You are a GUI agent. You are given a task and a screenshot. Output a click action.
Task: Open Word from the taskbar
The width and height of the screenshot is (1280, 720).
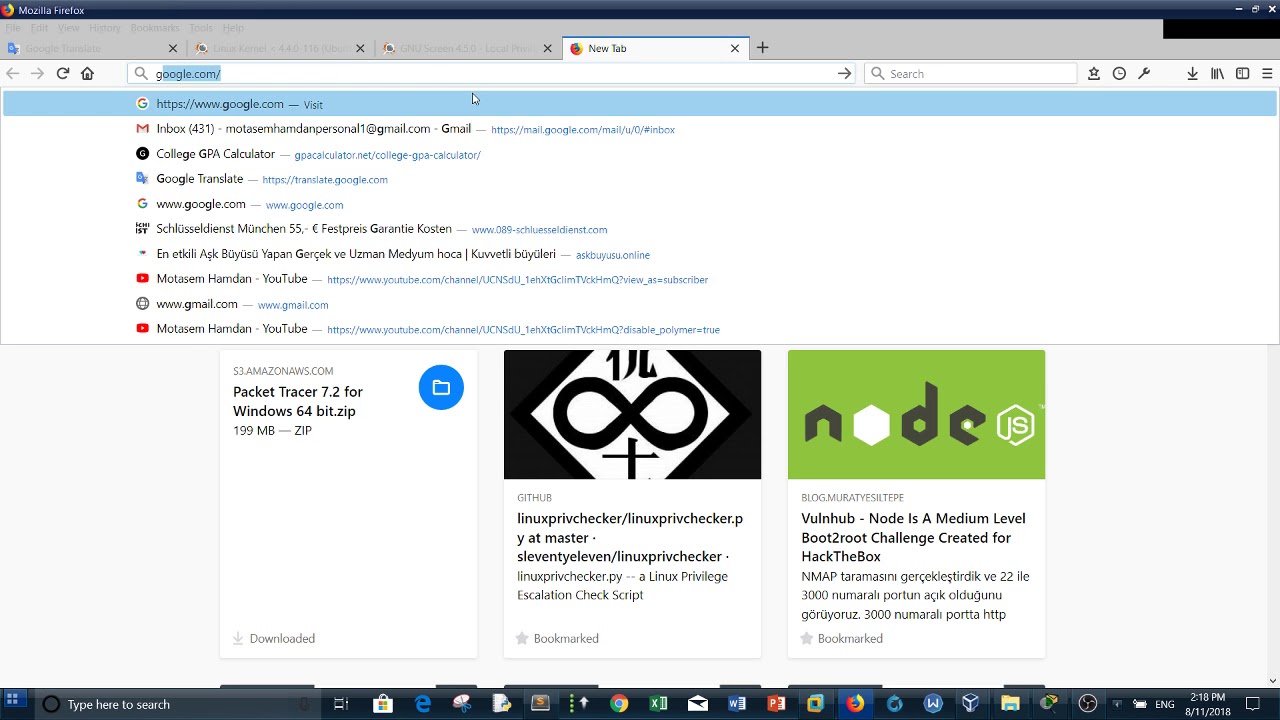click(x=737, y=704)
